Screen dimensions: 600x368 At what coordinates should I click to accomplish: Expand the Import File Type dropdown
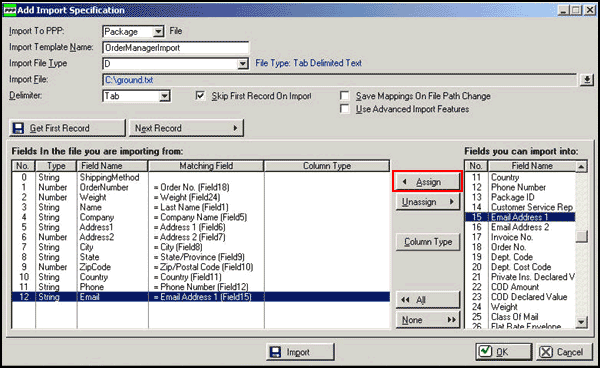(x=243, y=64)
